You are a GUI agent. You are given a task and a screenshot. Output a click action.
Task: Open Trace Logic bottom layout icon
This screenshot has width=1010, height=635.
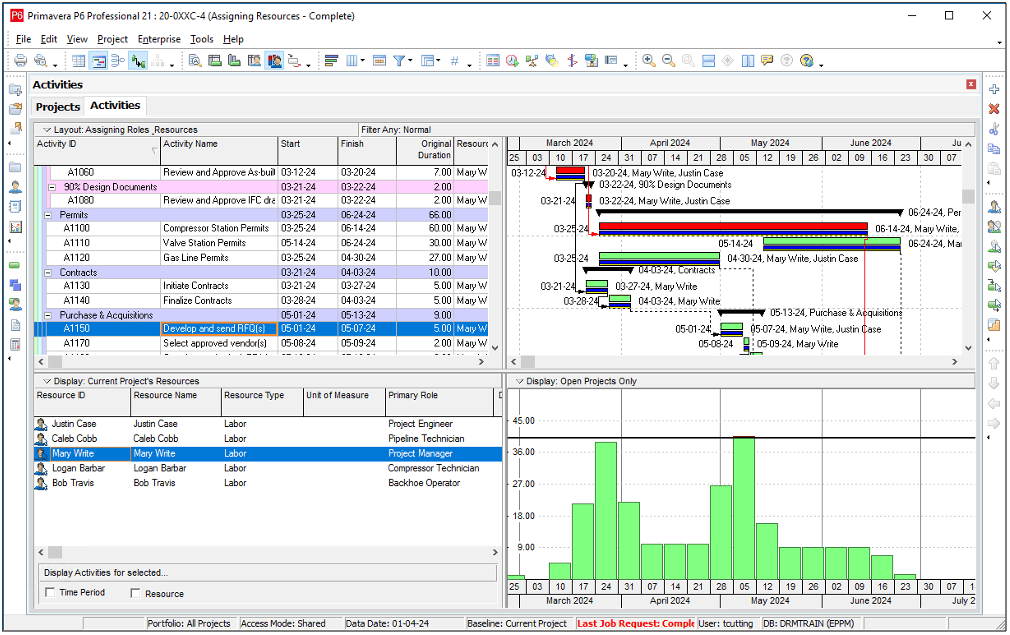(x=294, y=61)
